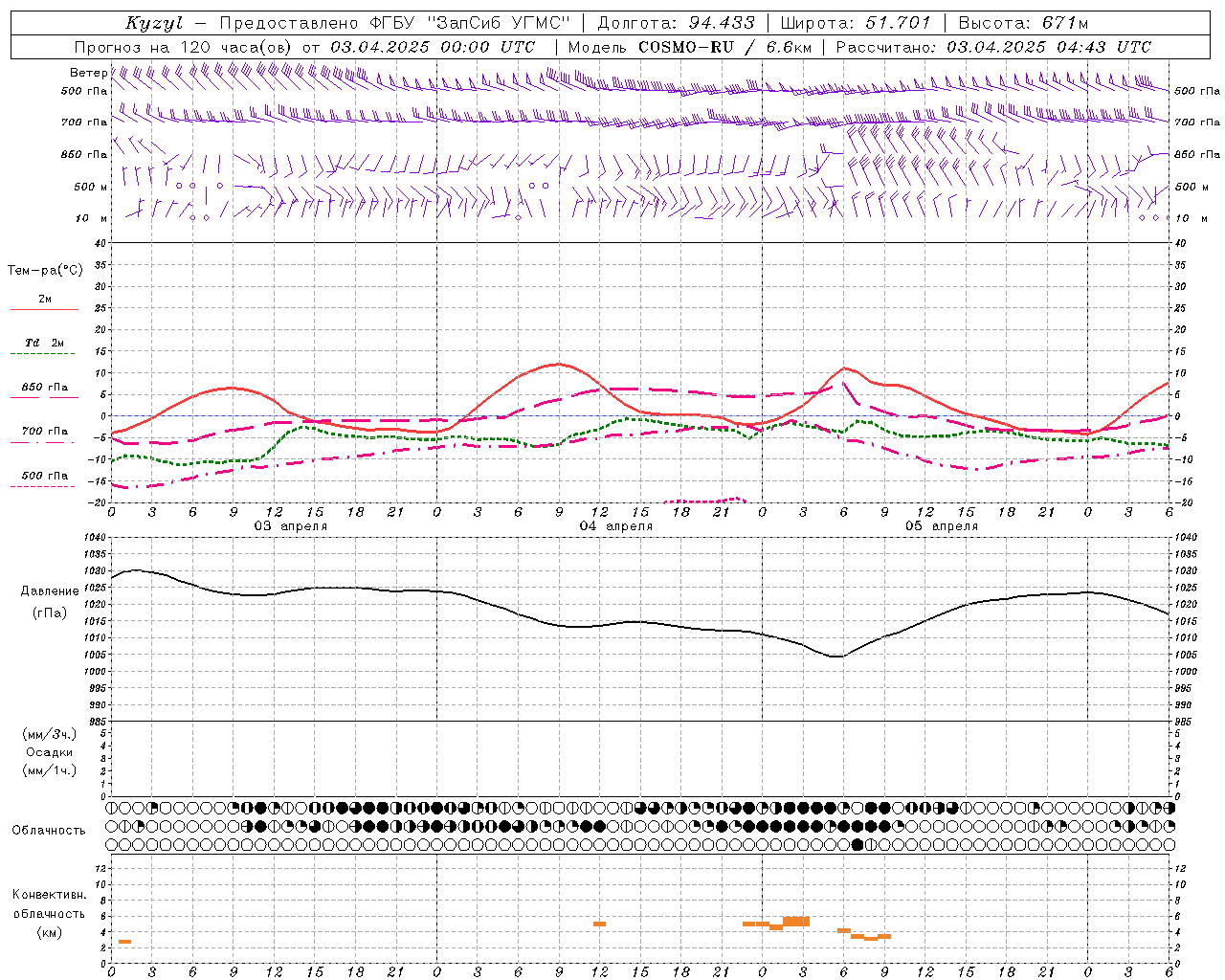Click the orange convective bar on 03 апреля
The height and width of the screenshot is (980, 1225).
124,942
